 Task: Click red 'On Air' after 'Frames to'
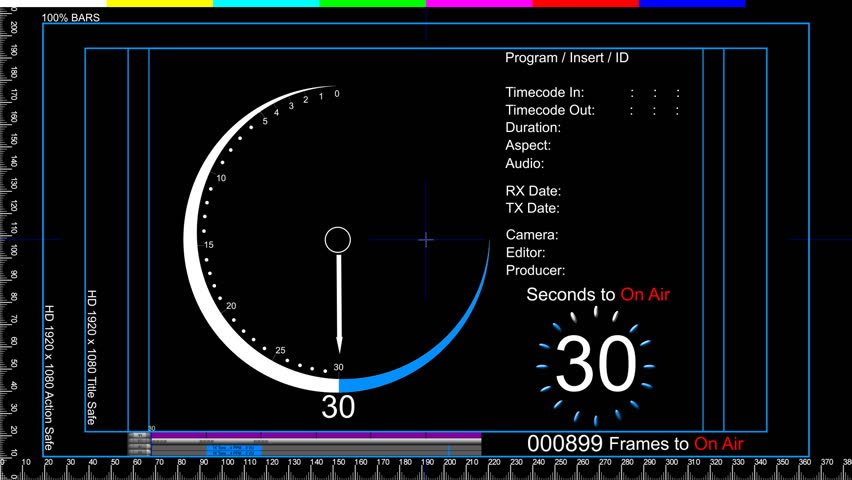(x=718, y=444)
